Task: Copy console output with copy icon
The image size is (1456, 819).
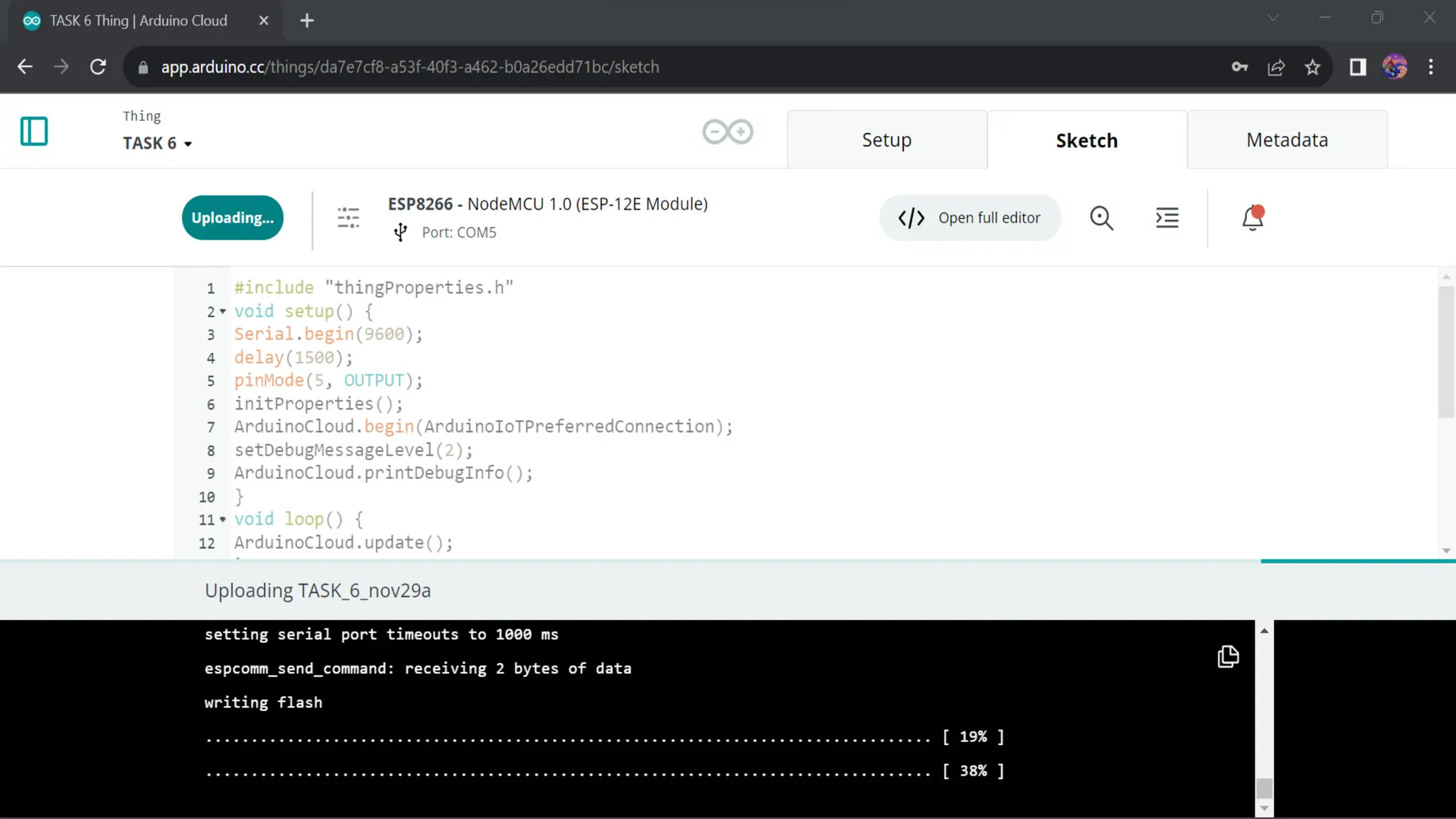Action: click(x=1228, y=656)
